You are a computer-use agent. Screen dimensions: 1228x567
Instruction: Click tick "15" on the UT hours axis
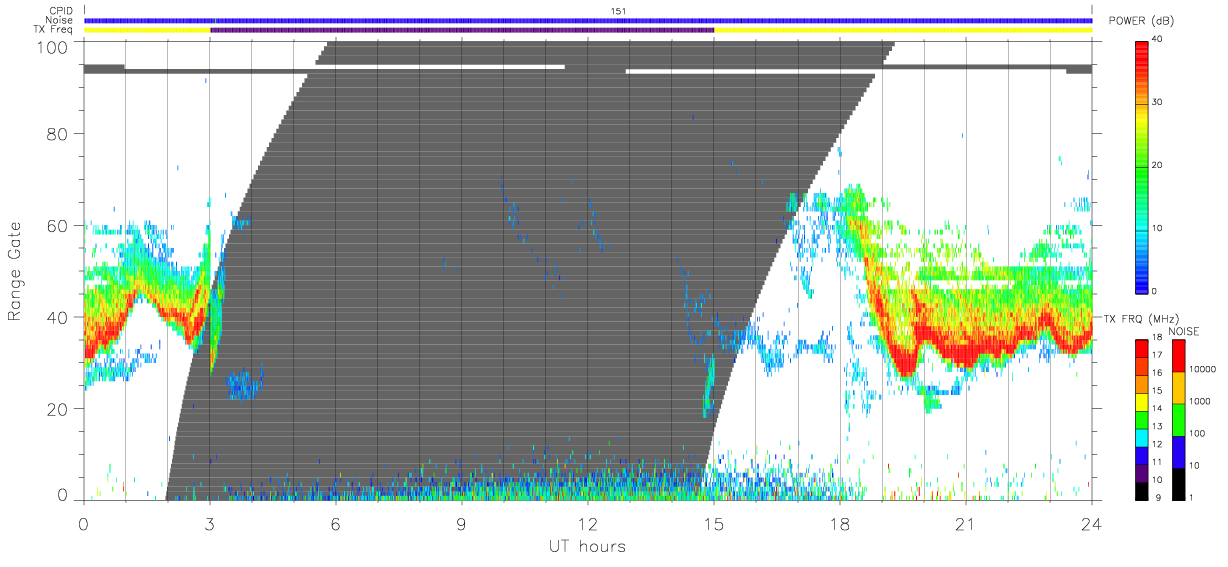coord(714,523)
